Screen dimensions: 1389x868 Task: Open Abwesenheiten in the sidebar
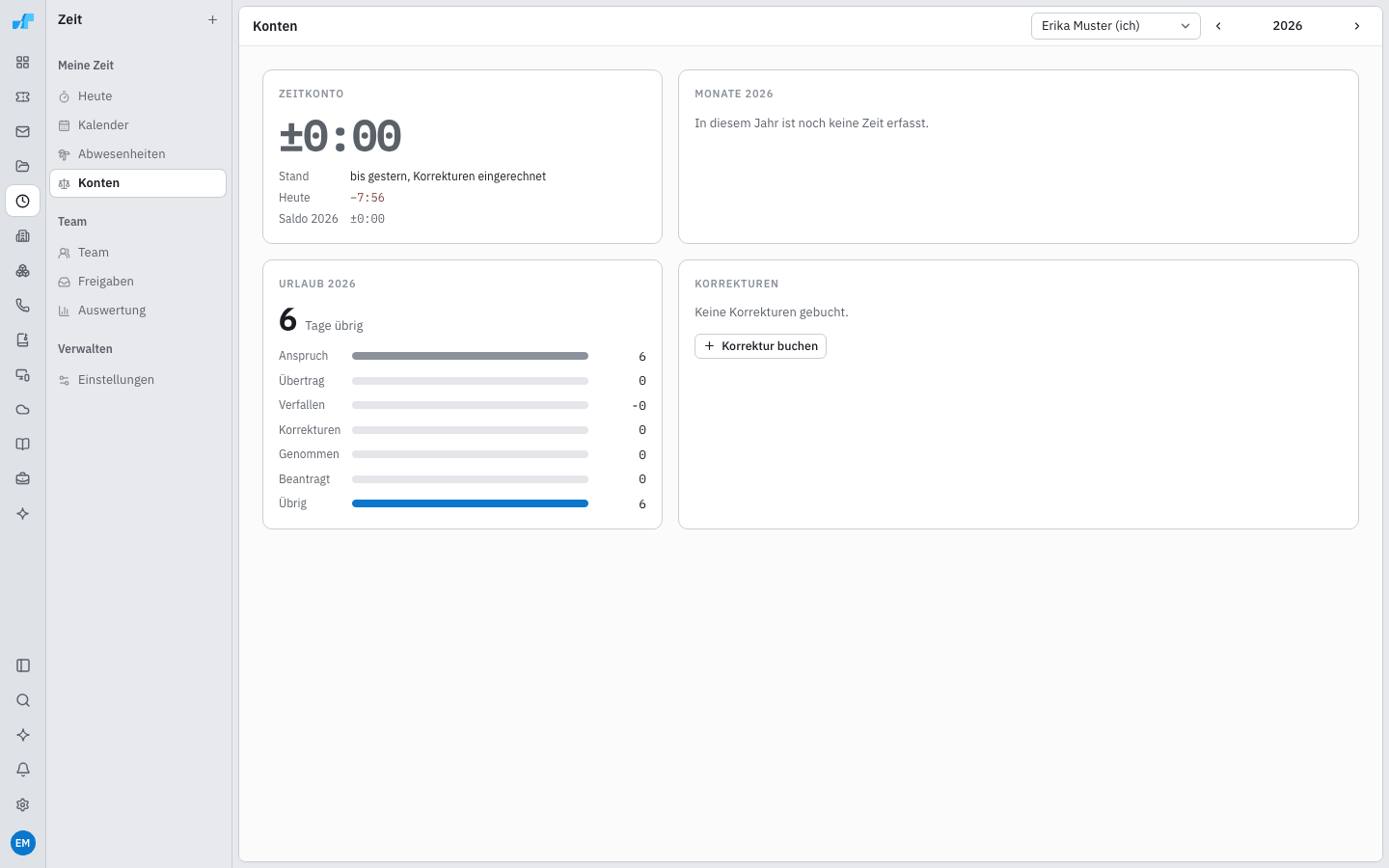138,154
